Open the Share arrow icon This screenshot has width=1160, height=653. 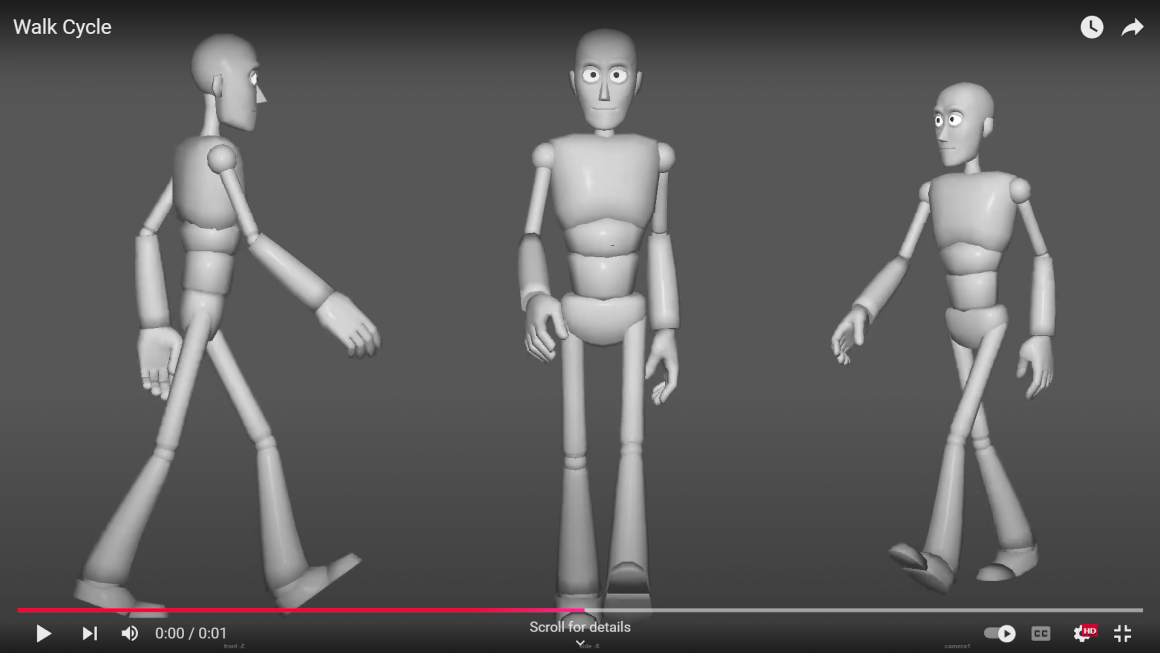[x=1132, y=28]
